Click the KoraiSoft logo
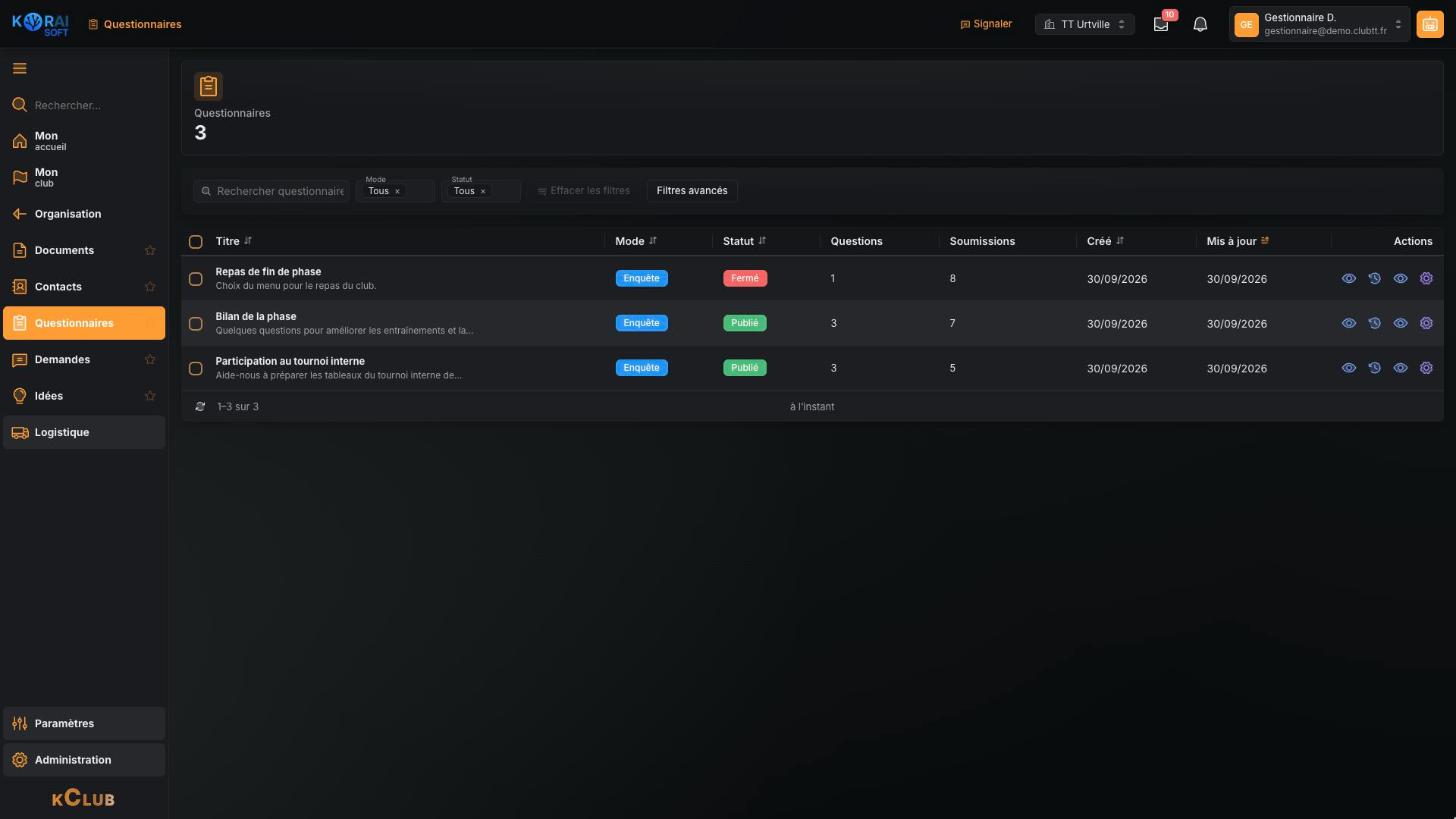The width and height of the screenshot is (1456, 819). coord(40,24)
